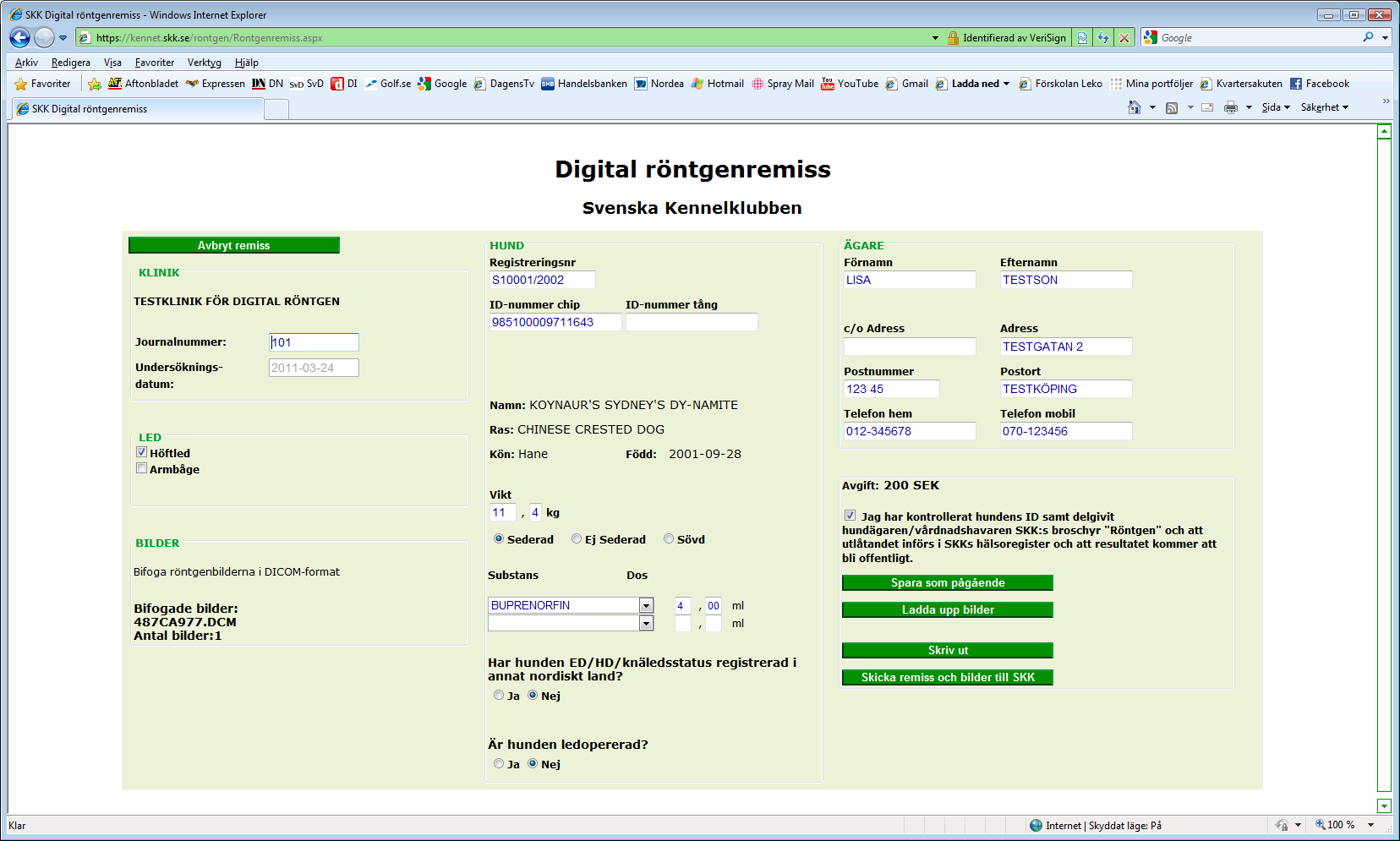Expand the Ladda ned bookmark dropdown
The image size is (1400, 841).
click(1006, 84)
